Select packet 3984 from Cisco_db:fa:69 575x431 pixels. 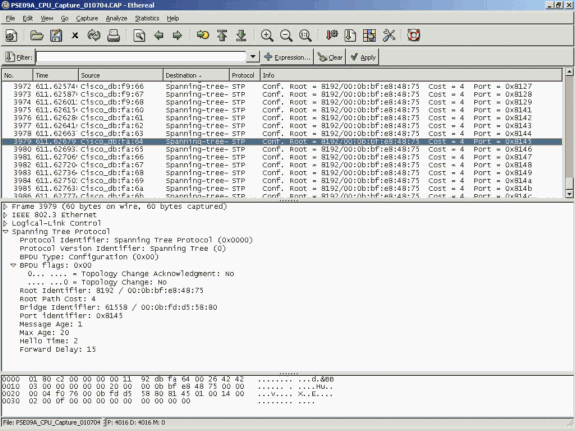tap(282, 180)
